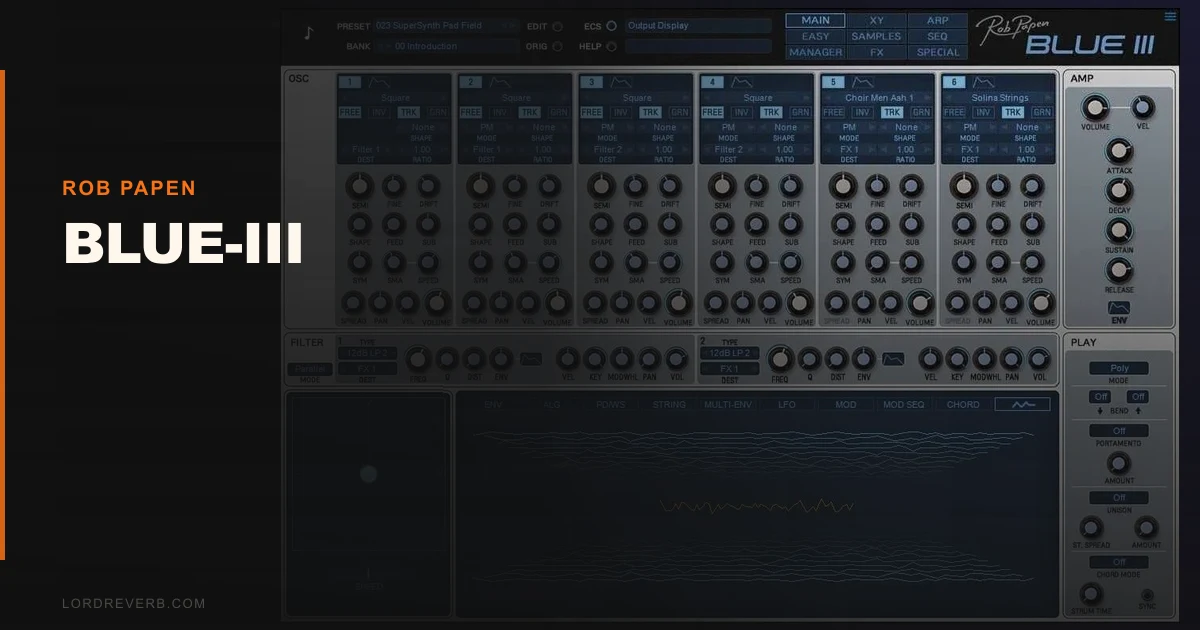Click oscillator 5 VOLUME knob

(x=920, y=302)
